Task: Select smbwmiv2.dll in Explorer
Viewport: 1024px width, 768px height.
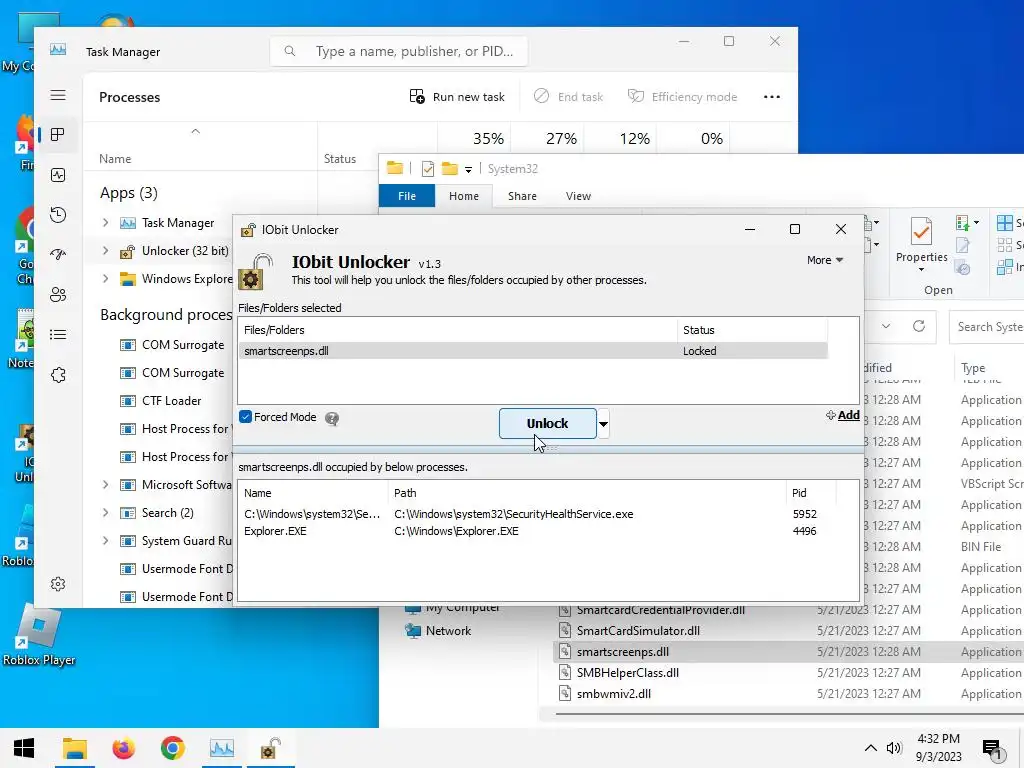Action: tap(613, 694)
